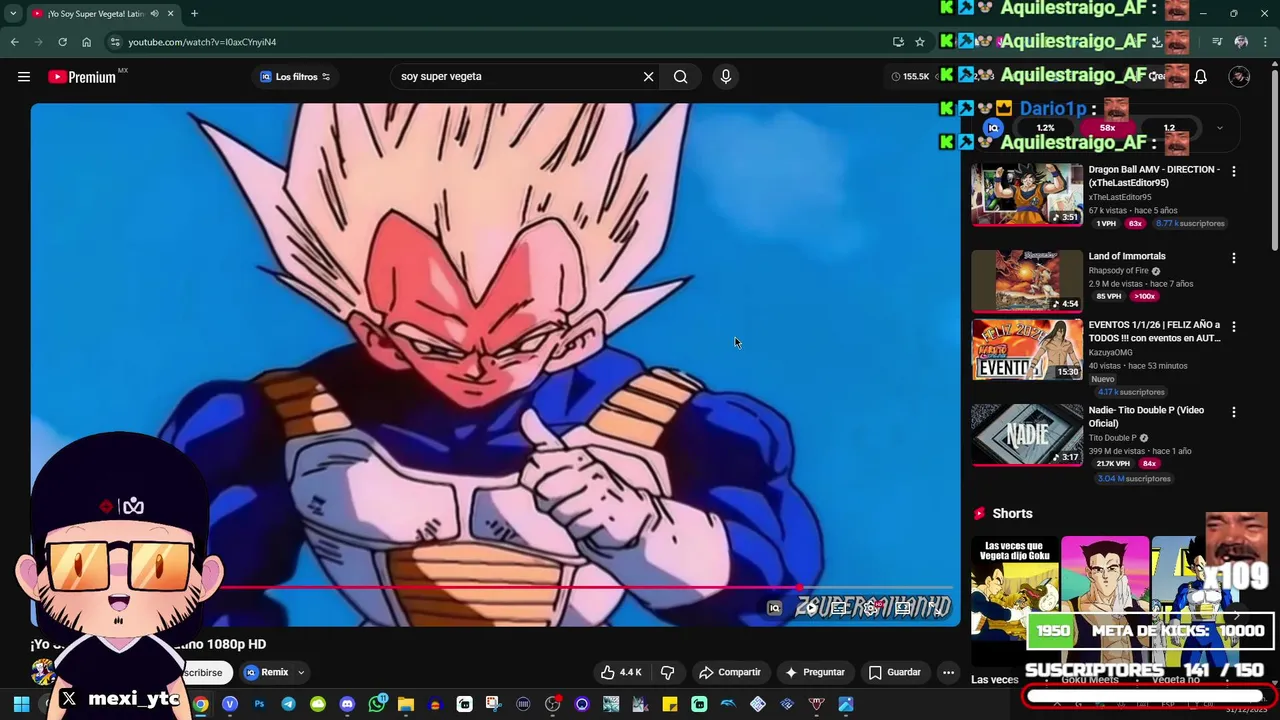This screenshot has height=720, width=1280.
Task: Open KazuyaOMG channel link
Action: click(x=1111, y=352)
